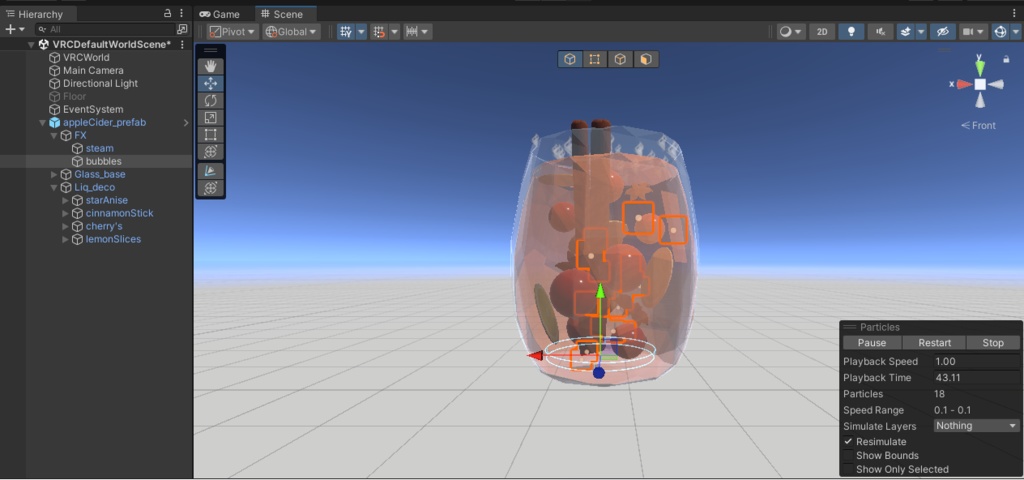Screen dimensions: 1024x480
Task: Switch to the Game tab
Action: click(220, 14)
